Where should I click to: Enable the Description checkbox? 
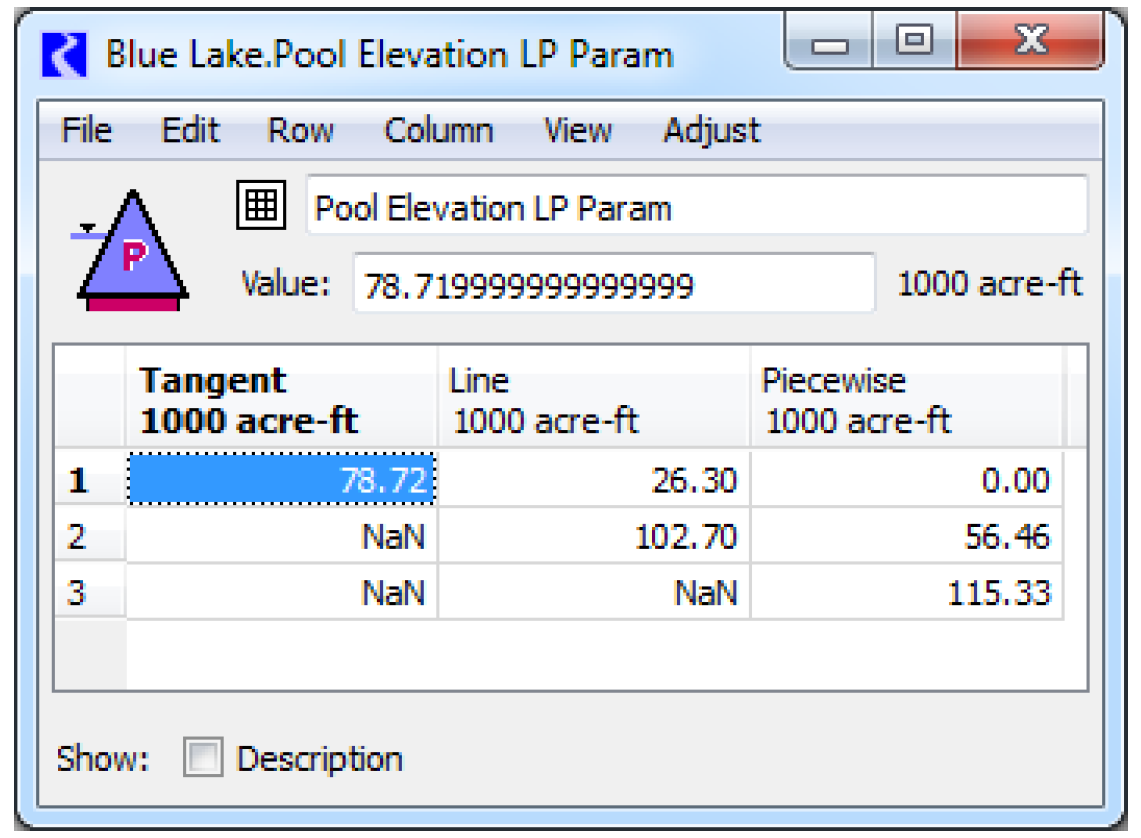tap(203, 759)
